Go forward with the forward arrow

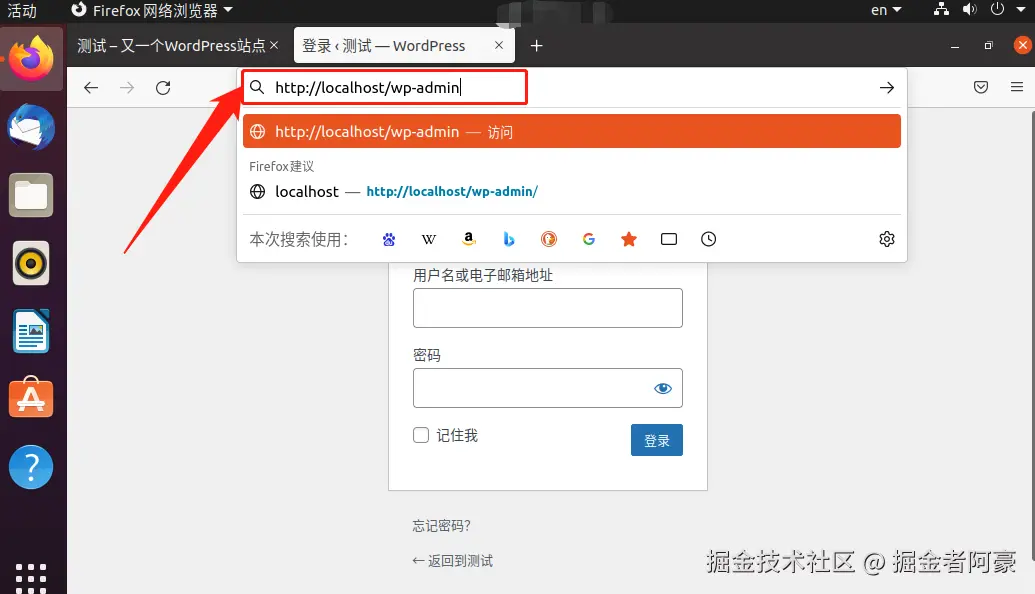pyautogui.click(x=127, y=88)
